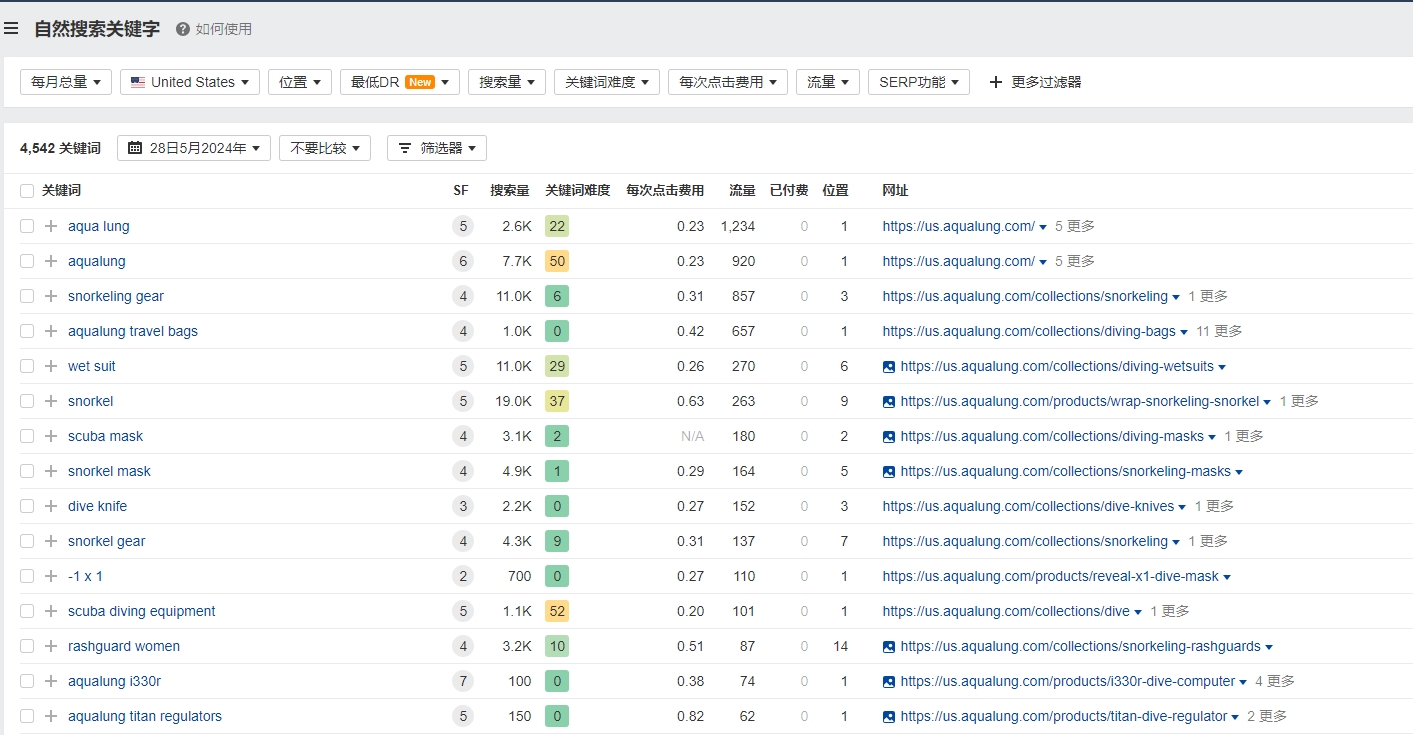Click plus icon beside 'snorkeling gear'

[x=51, y=296]
